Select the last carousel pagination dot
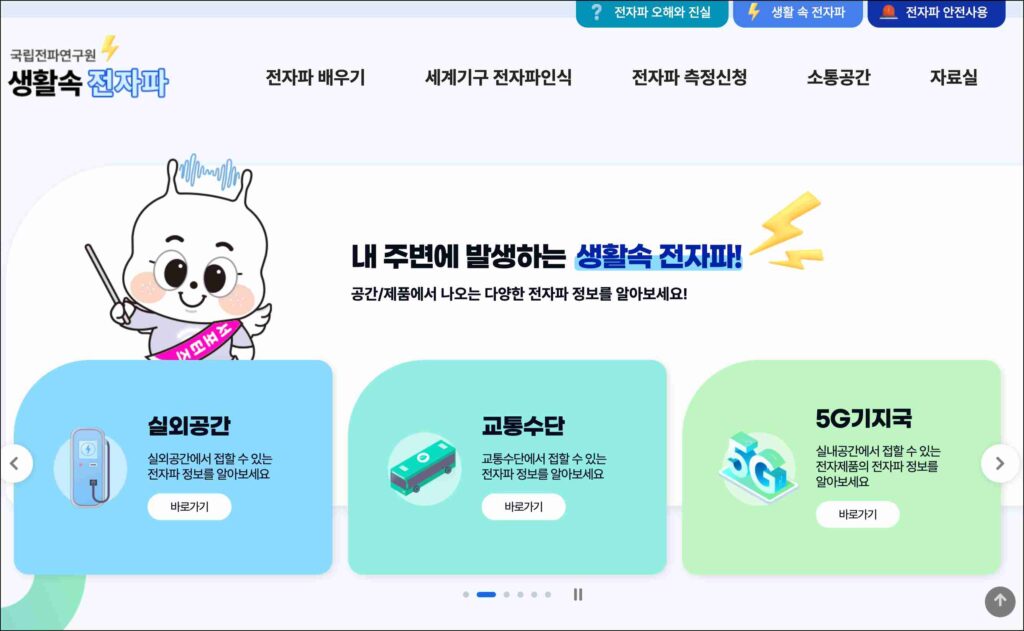The image size is (1024, 631). 548,594
